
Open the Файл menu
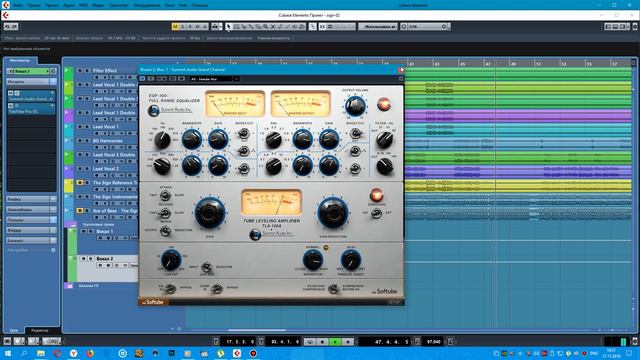pos(18,5)
